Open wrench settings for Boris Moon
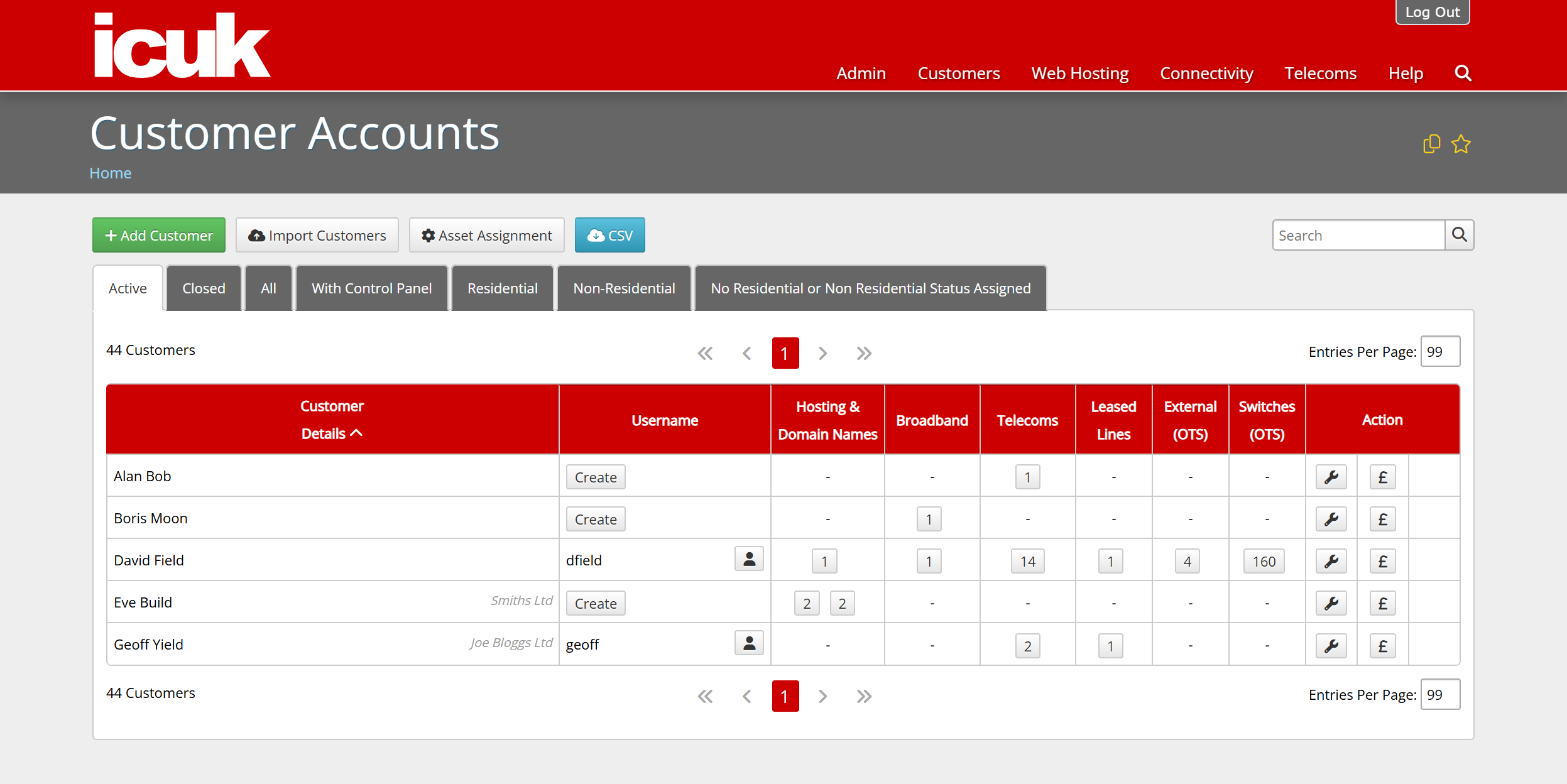 [x=1331, y=520]
